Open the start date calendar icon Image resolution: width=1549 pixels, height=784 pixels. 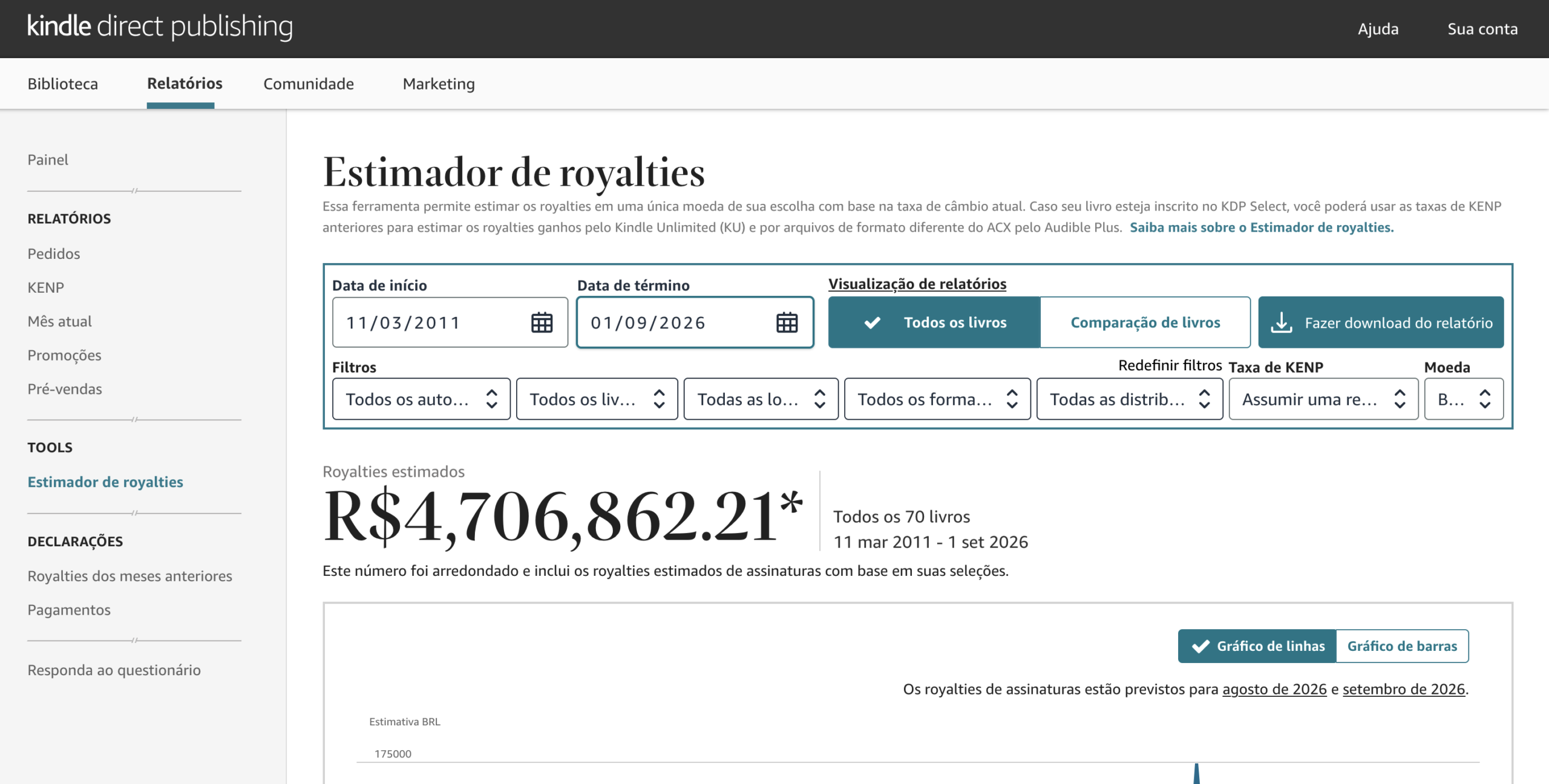click(542, 322)
